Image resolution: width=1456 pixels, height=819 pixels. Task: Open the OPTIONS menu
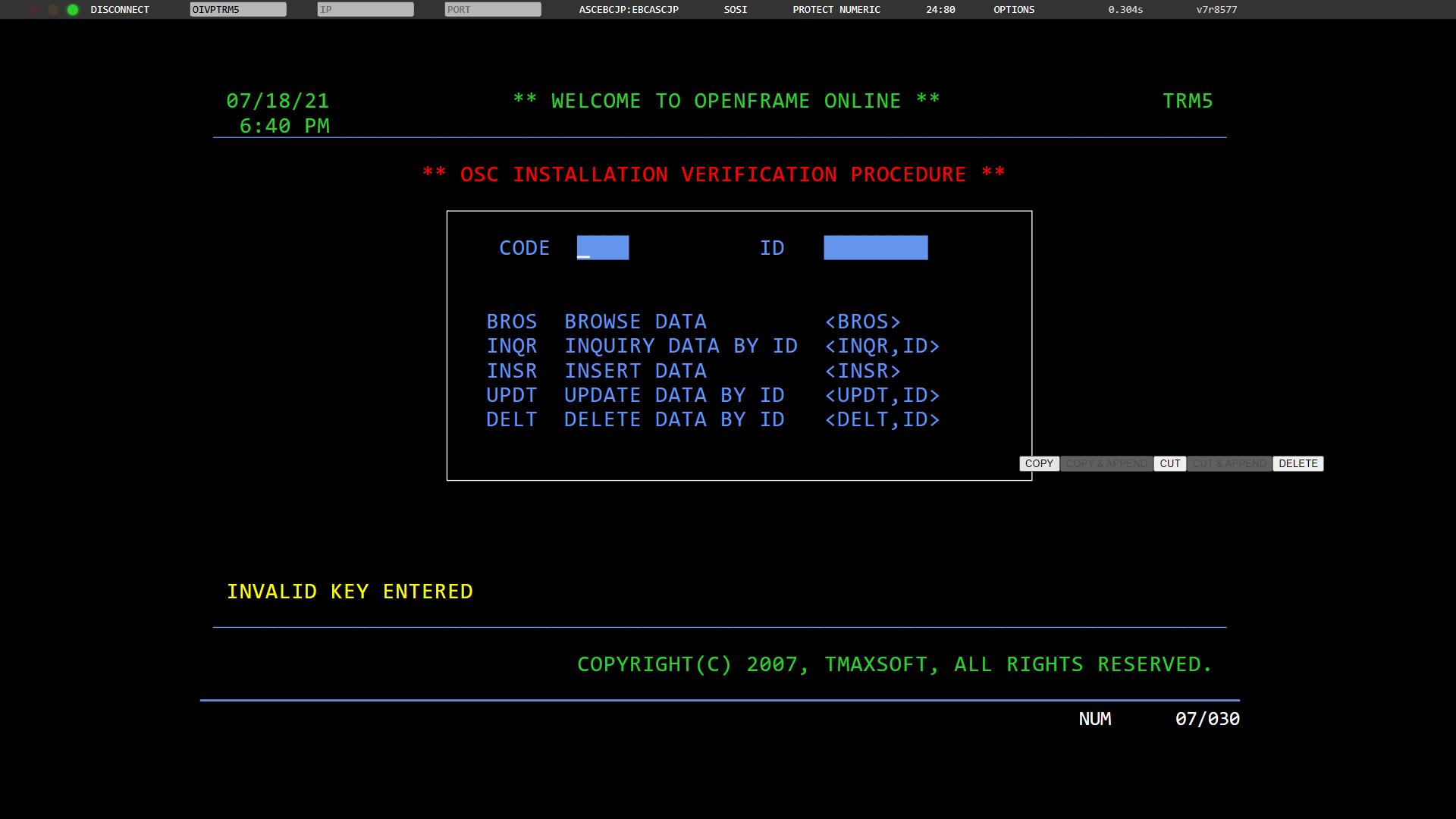coord(1014,10)
